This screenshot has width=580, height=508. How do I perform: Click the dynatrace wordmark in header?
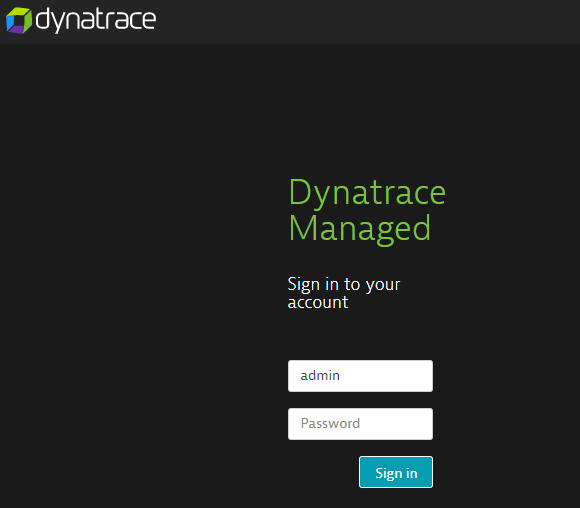[x=95, y=20]
